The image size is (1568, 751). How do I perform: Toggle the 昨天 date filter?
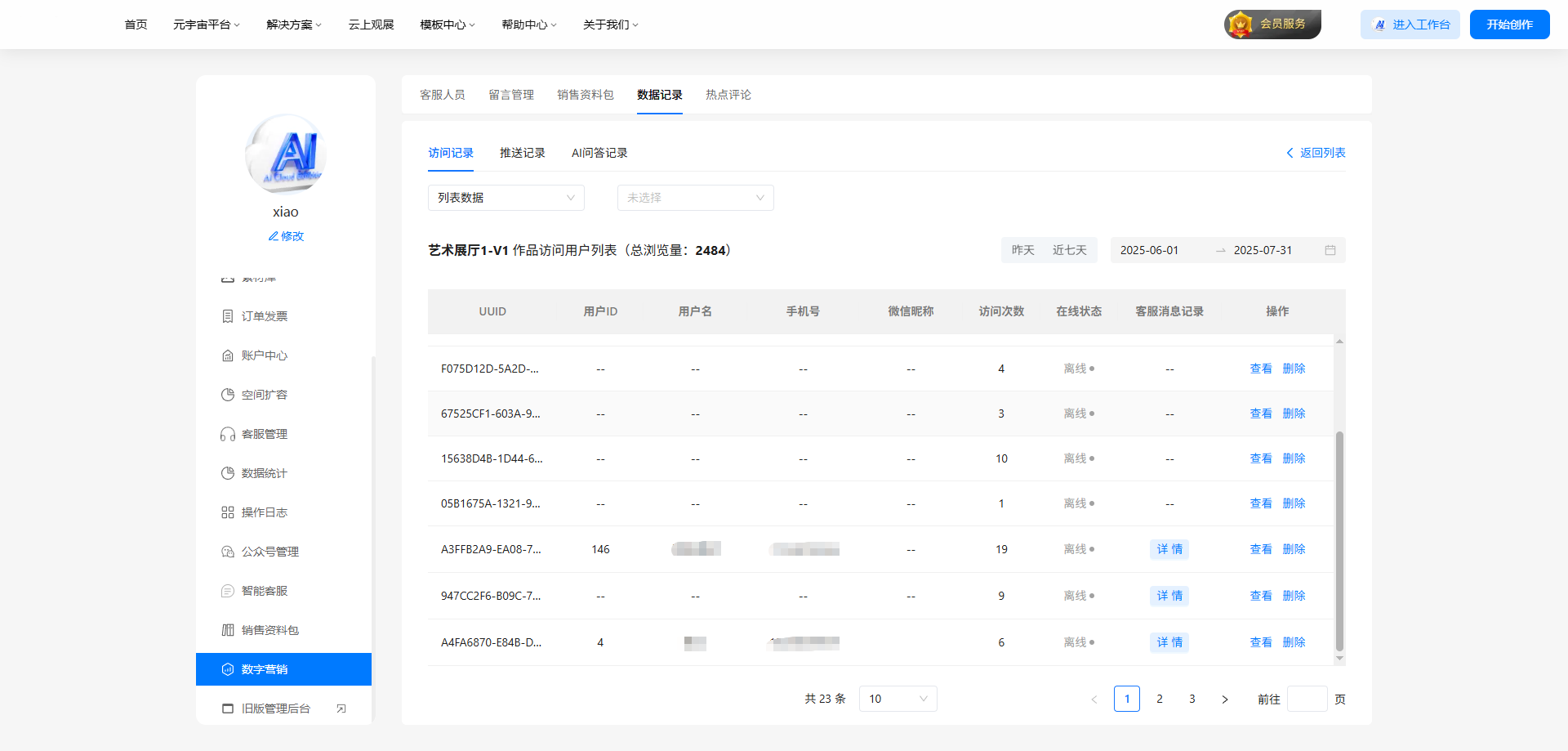(x=1022, y=250)
